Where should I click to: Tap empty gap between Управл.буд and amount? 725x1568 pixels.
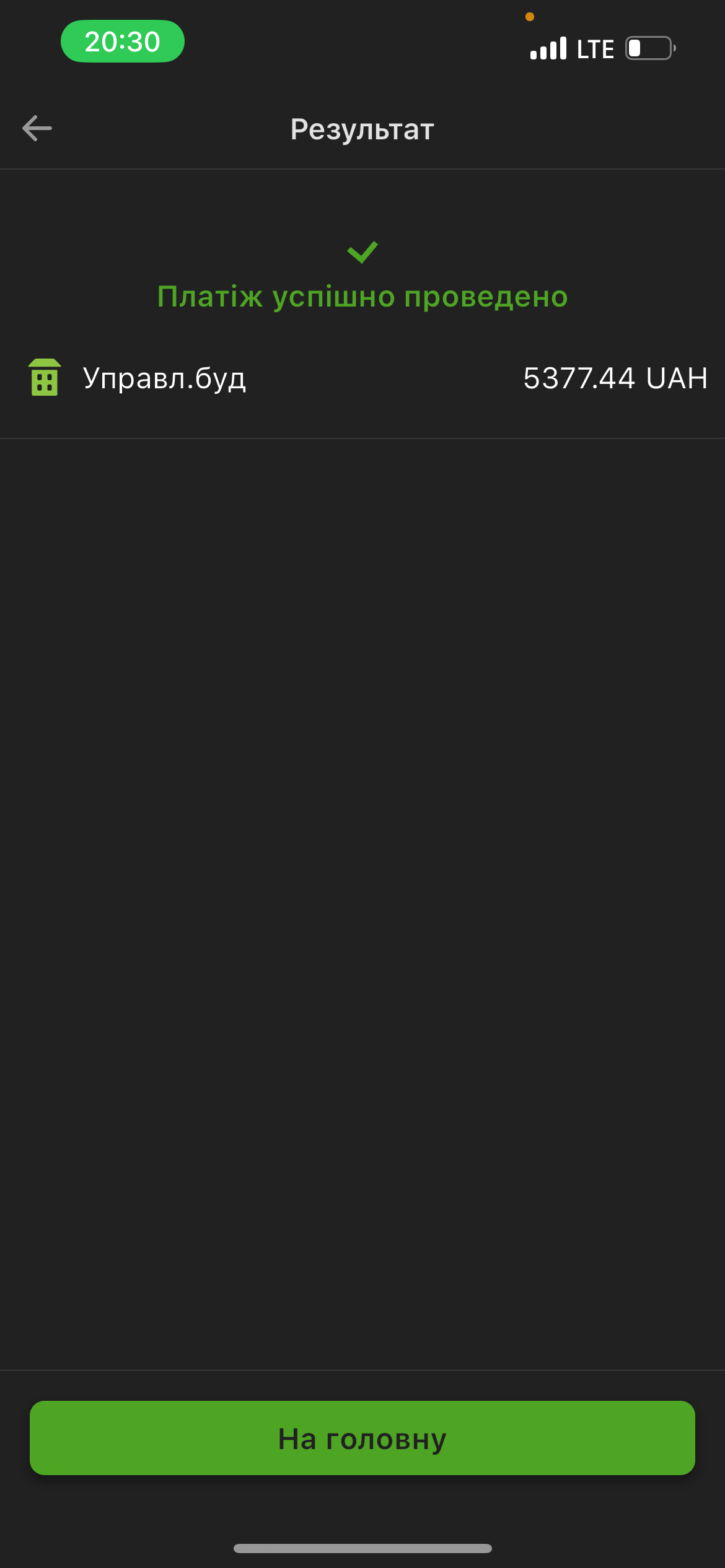tap(384, 378)
